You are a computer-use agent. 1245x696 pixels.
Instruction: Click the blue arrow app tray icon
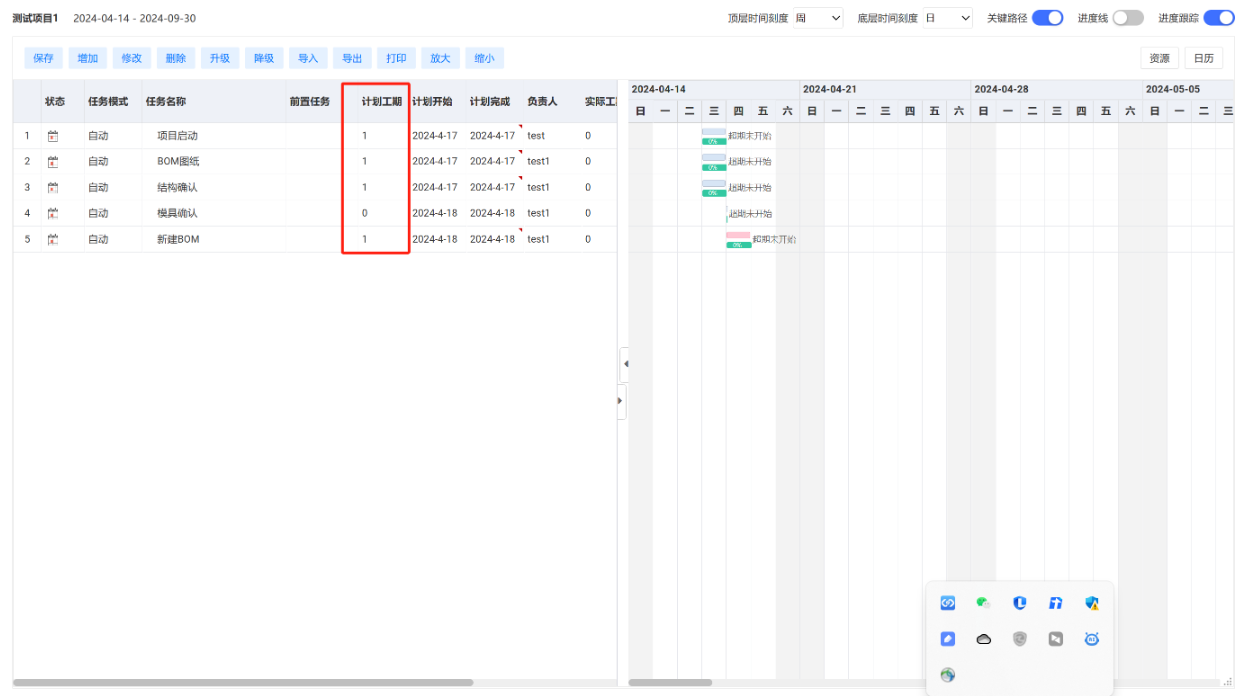pos(1056,603)
